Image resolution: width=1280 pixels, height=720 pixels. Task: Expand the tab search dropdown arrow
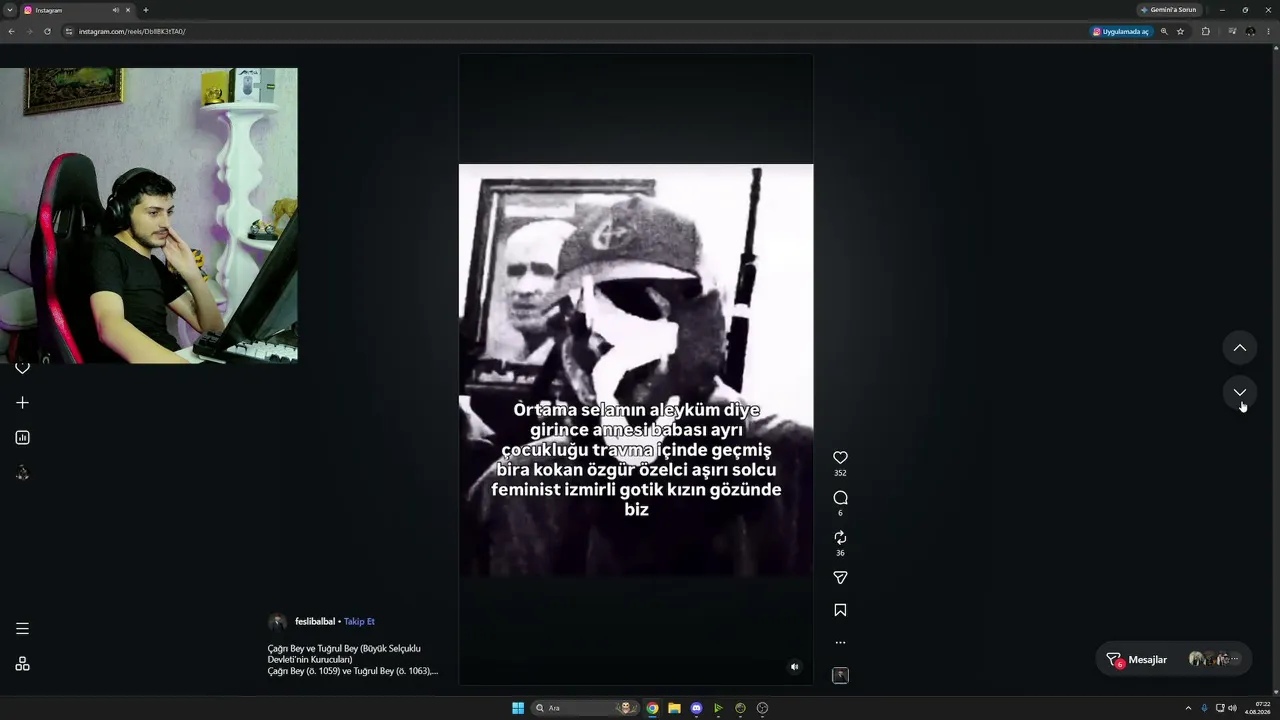tap(9, 10)
